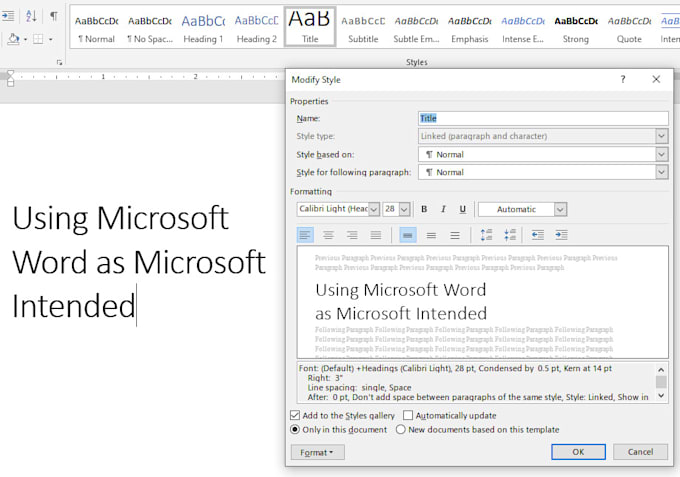Click Increase Paragraph Spacing icon

point(487,235)
